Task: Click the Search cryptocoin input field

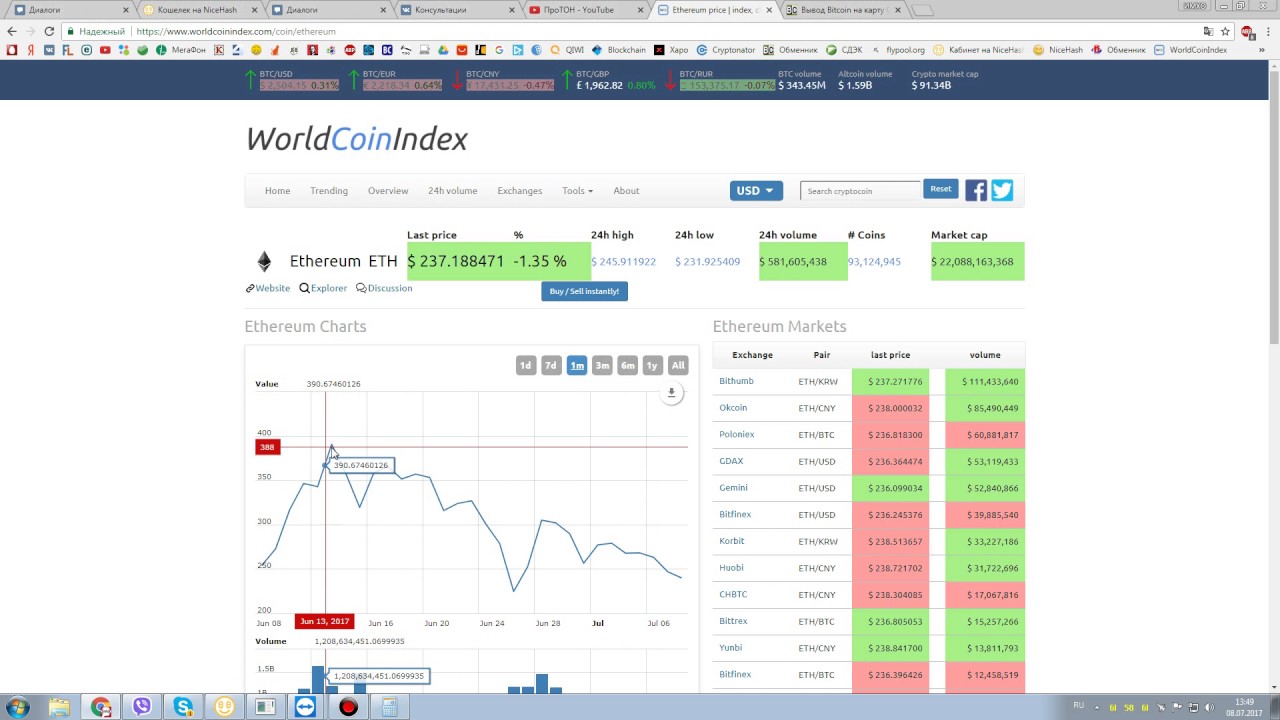Action: coord(860,191)
